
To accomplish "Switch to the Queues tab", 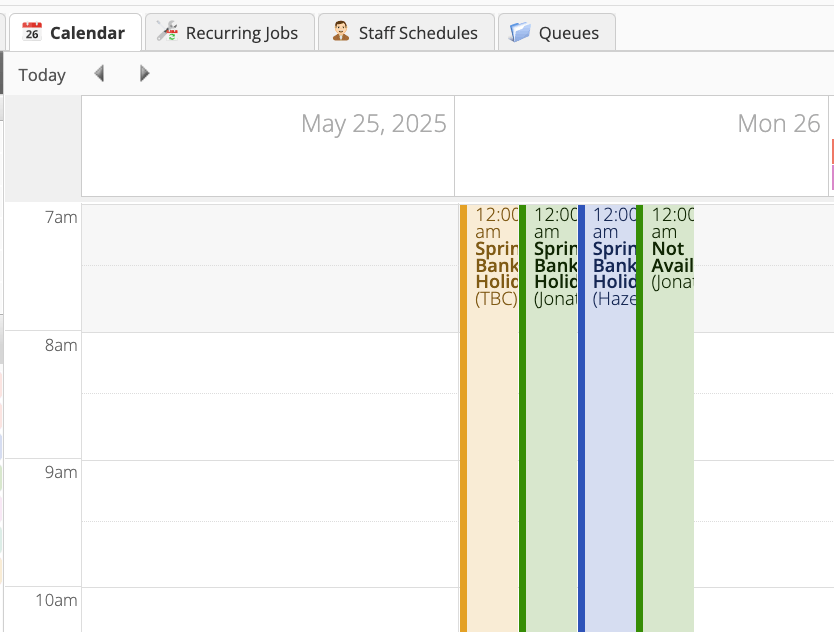I will [x=556, y=32].
